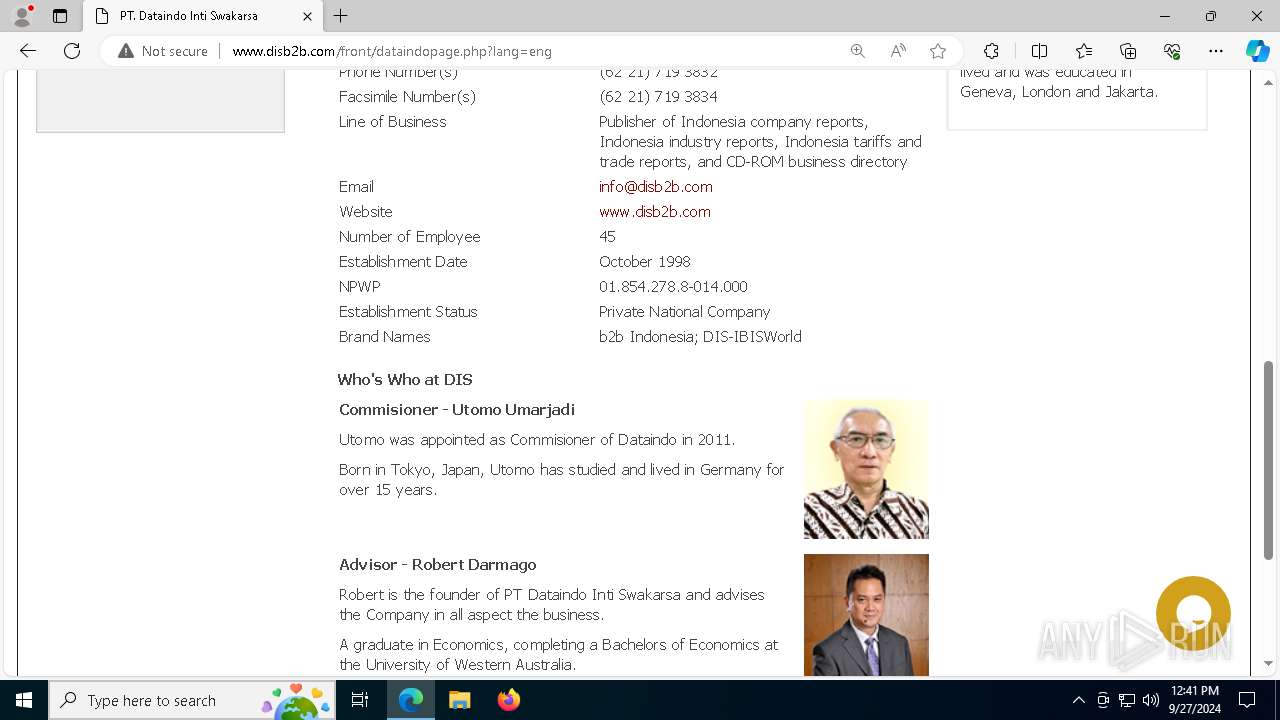Open the Extensions menu
The image size is (1280, 720).
(991, 51)
